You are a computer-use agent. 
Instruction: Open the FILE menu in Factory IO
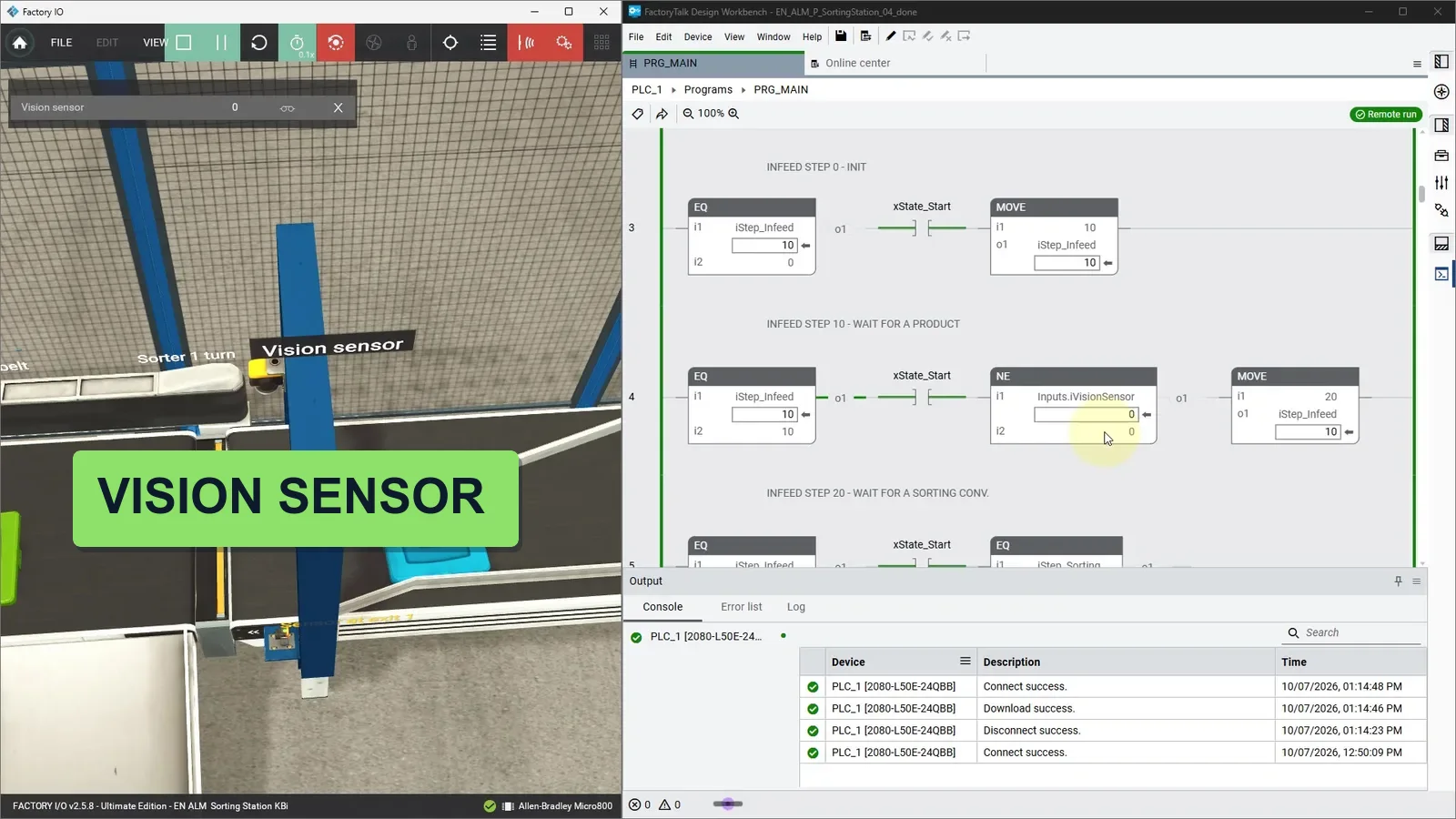point(61,43)
